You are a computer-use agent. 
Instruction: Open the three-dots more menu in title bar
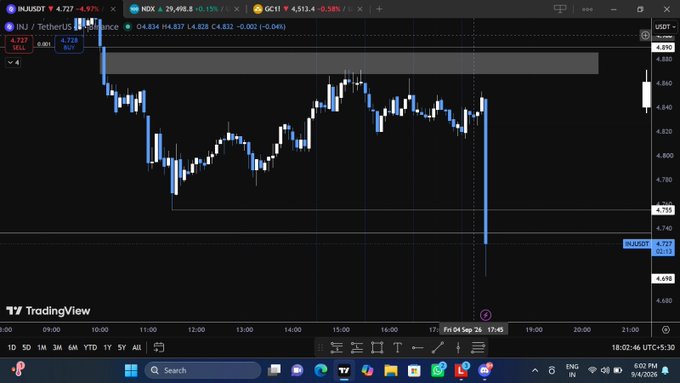(587, 9)
